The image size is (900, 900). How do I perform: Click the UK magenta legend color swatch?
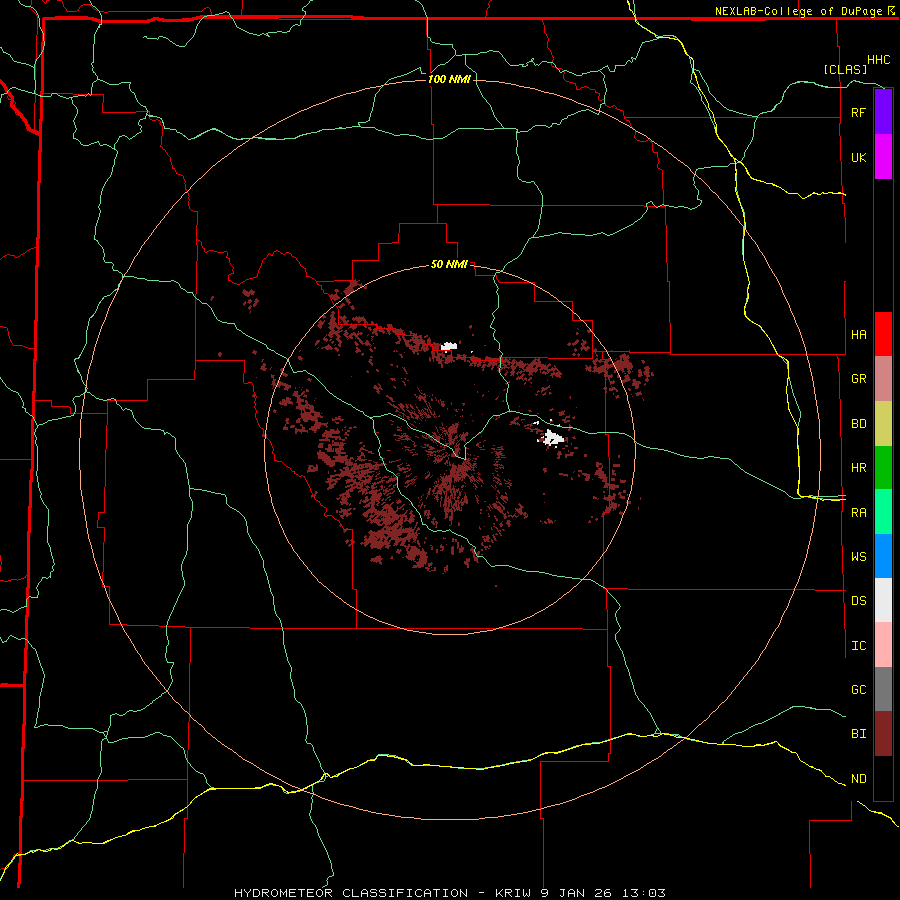(x=883, y=157)
